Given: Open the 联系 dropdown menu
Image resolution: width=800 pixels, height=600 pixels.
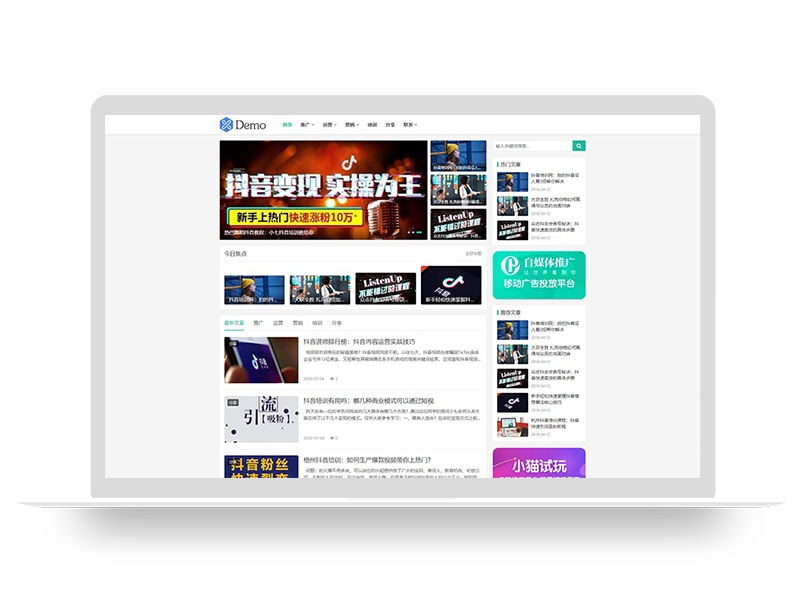Looking at the screenshot, I should tap(409, 125).
